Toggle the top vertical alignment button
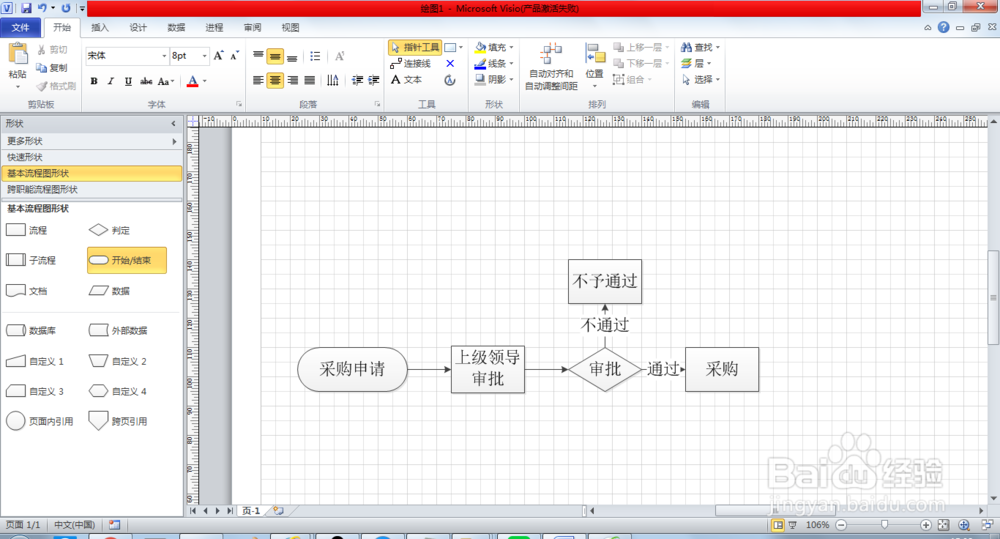The image size is (1000, 539). click(258, 56)
